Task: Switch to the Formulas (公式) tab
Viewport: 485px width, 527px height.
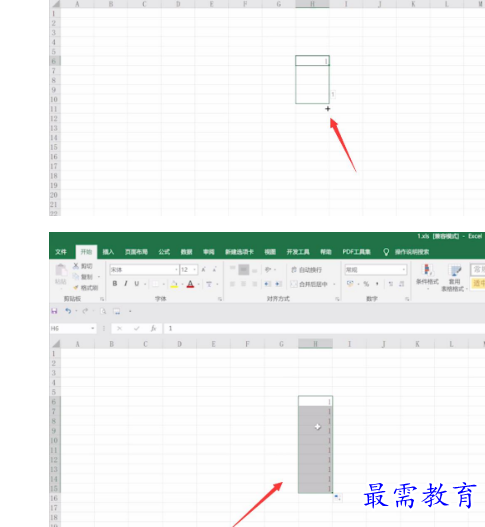Action: coord(164,252)
